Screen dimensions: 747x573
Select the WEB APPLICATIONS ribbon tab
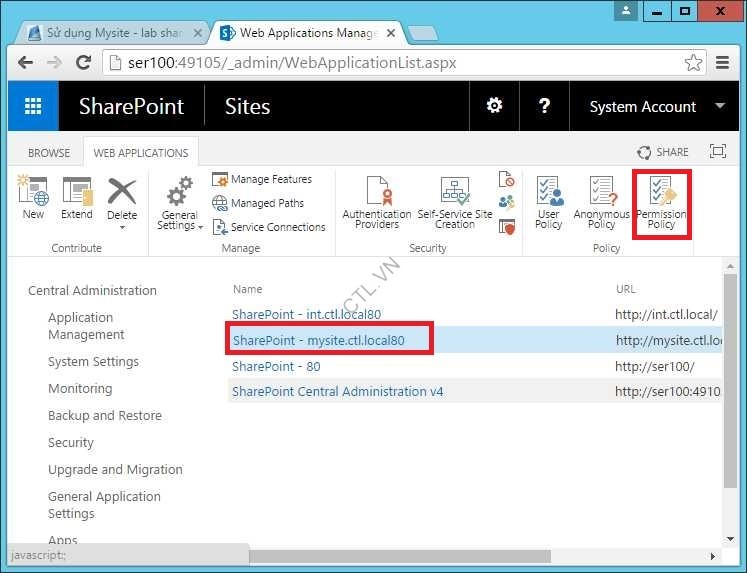pos(141,153)
